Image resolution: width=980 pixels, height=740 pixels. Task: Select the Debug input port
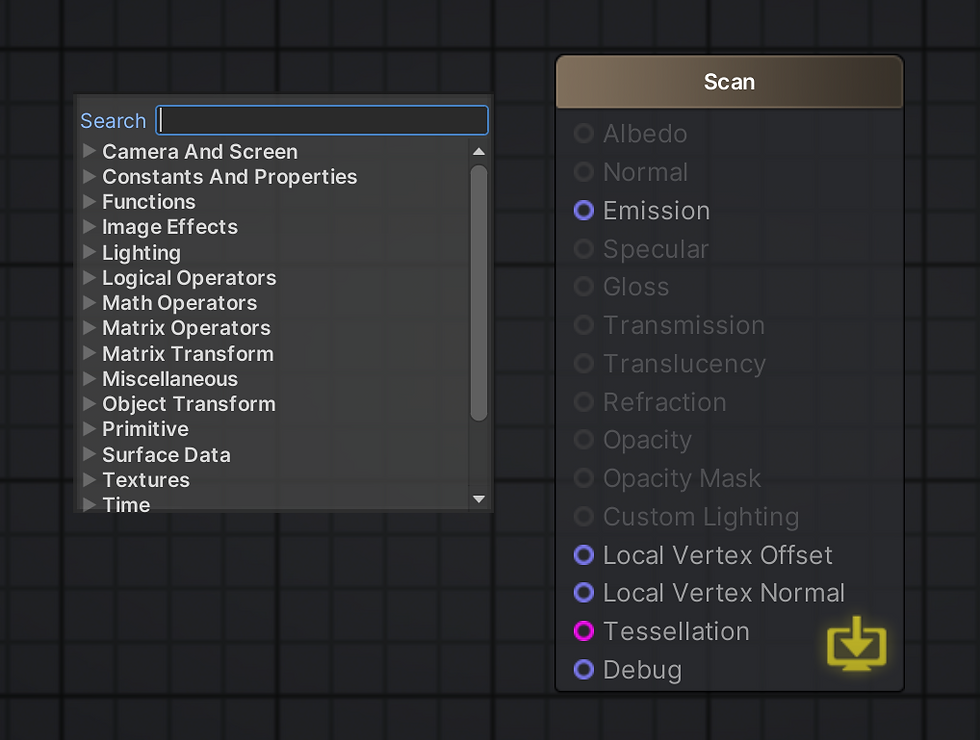coord(584,669)
